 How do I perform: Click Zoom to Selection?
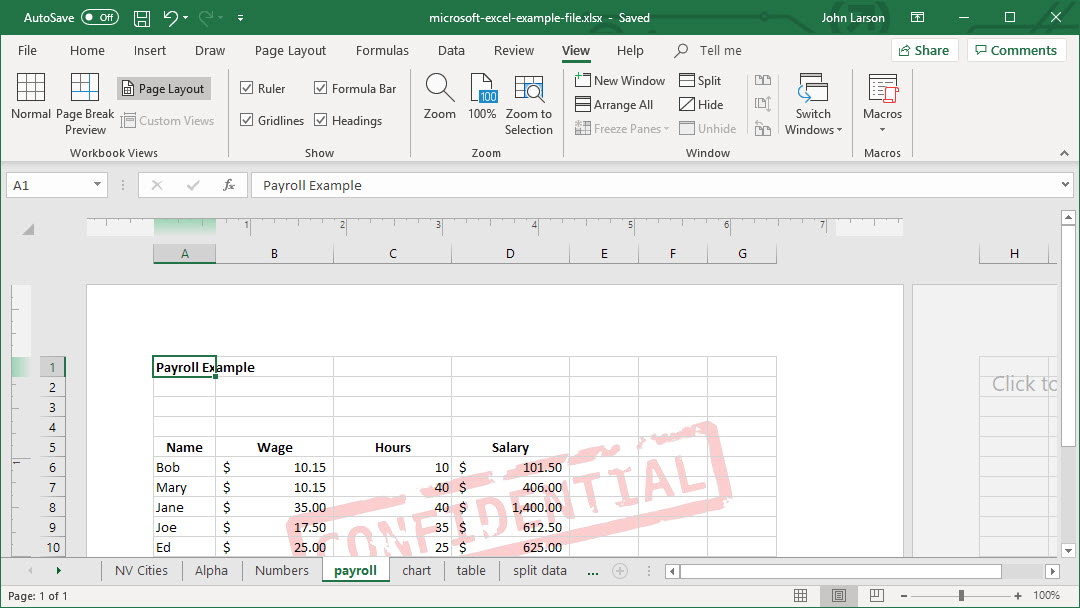(x=529, y=104)
